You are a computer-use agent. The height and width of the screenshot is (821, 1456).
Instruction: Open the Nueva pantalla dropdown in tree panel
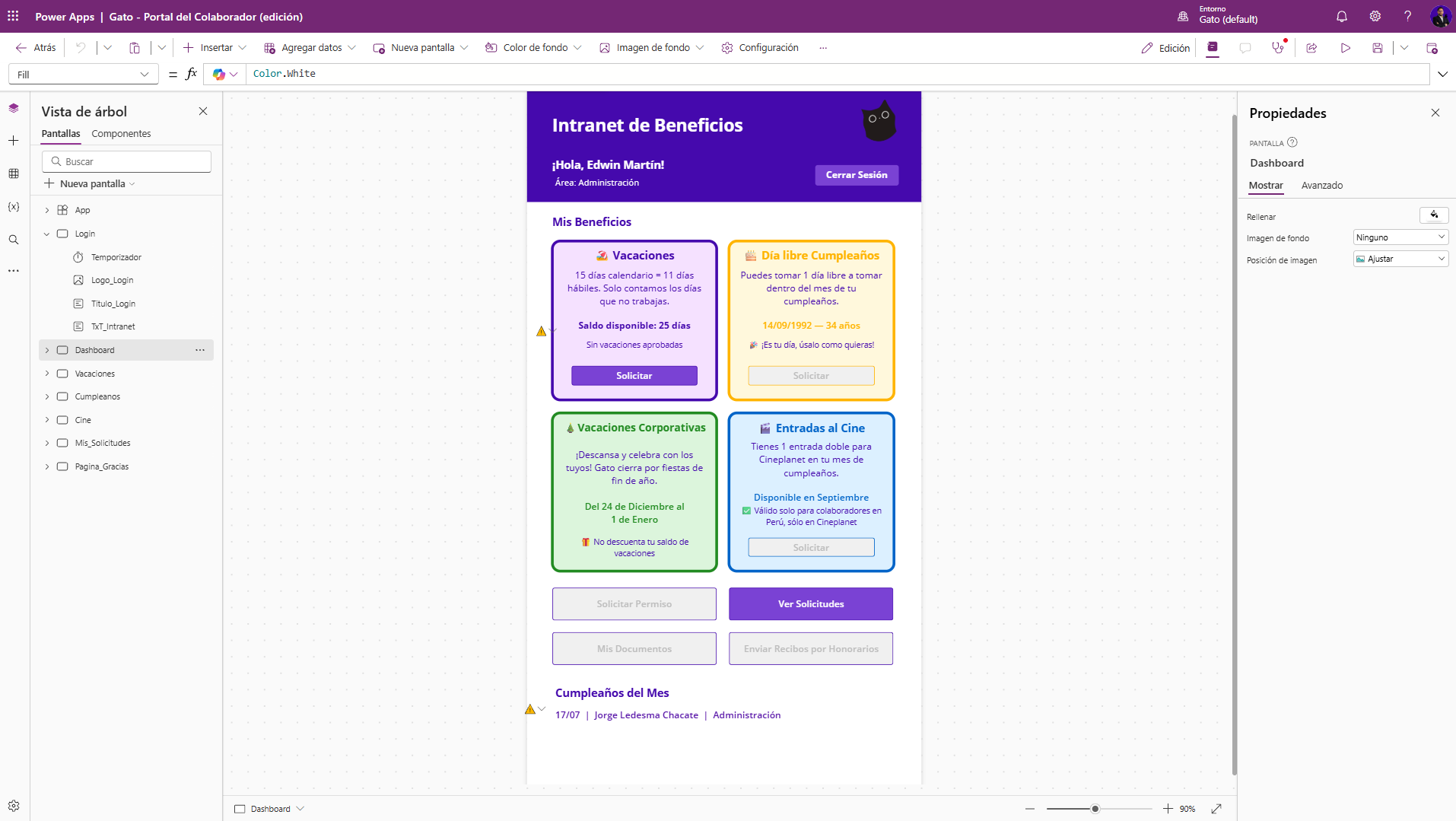tap(91, 183)
